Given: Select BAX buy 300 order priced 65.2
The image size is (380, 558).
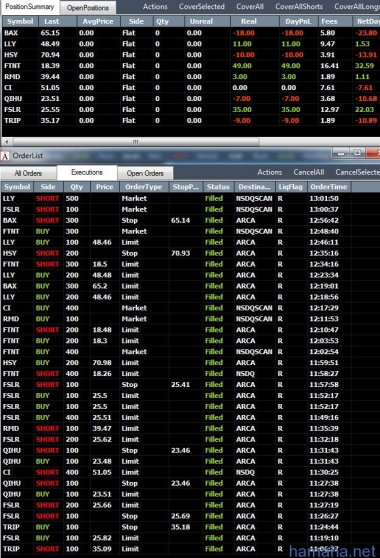Looking at the screenshot, I should coord(190,286).
